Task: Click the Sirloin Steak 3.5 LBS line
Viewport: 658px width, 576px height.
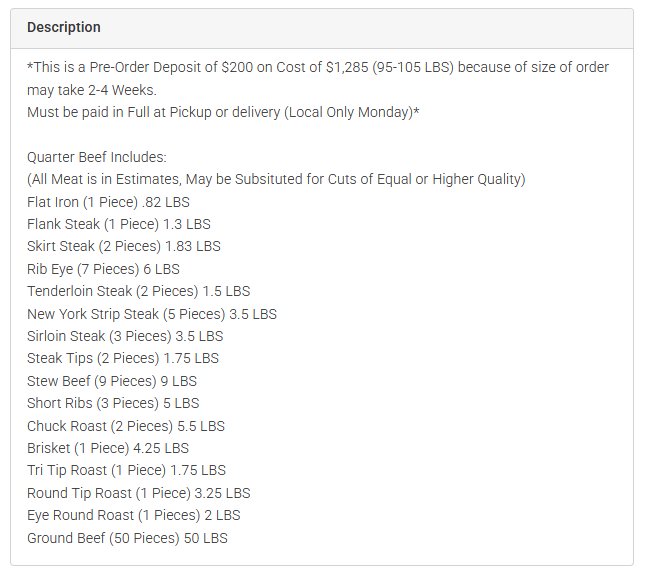Action: 125,336
